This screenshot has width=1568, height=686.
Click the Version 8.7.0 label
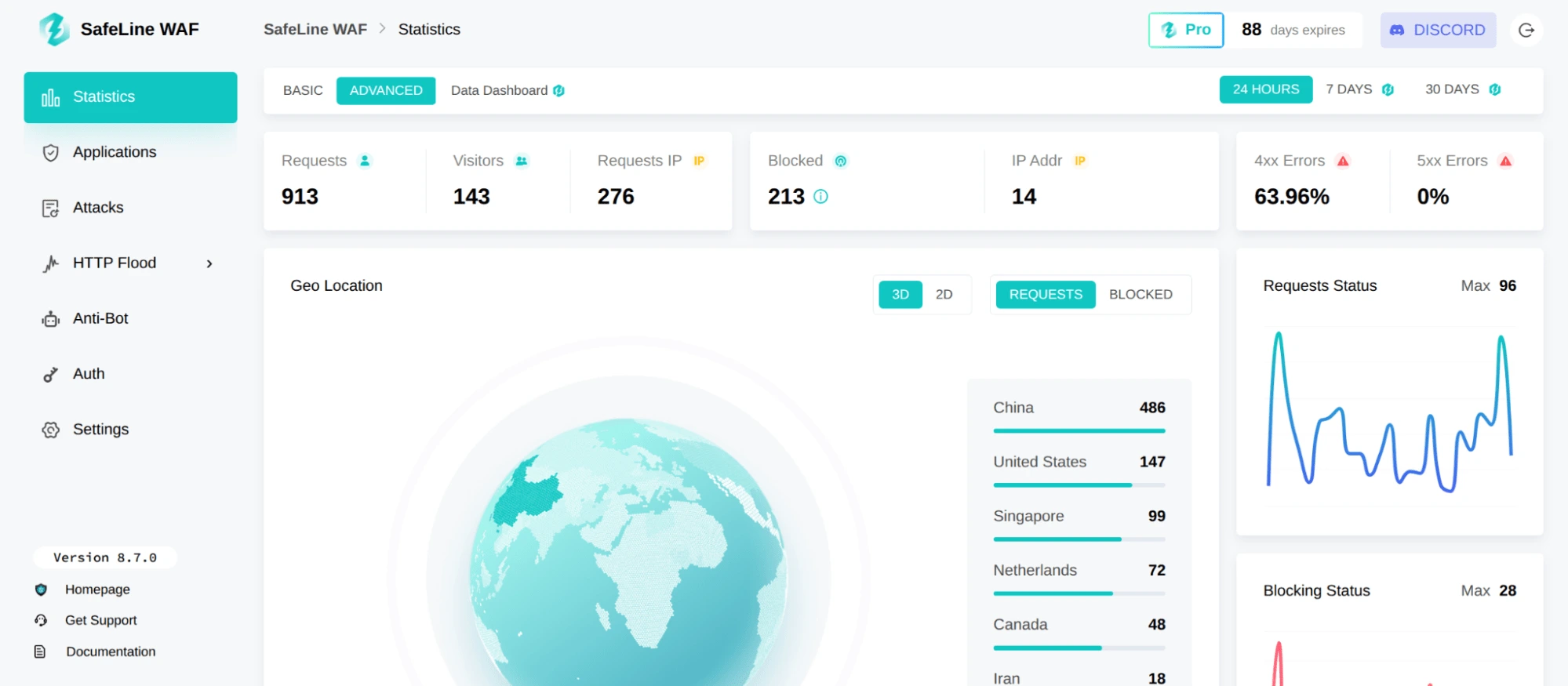105,557
